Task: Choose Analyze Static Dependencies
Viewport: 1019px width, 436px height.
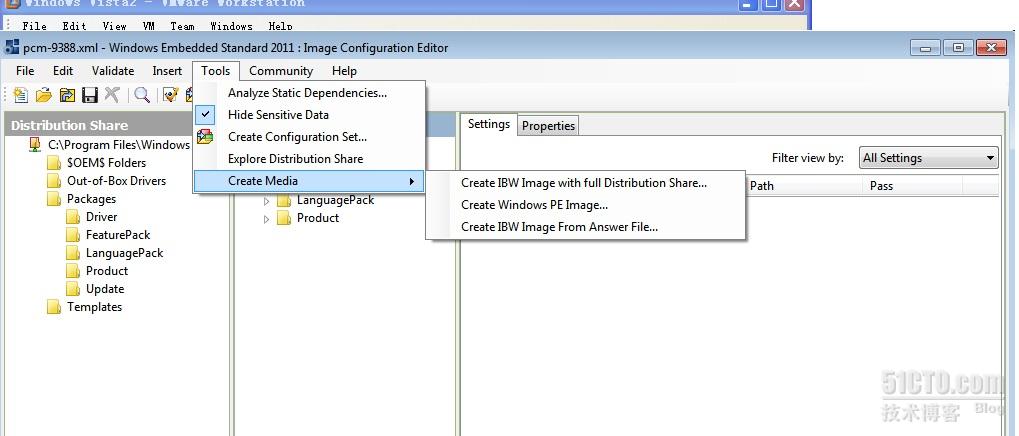Action: (x=307, y=93)
